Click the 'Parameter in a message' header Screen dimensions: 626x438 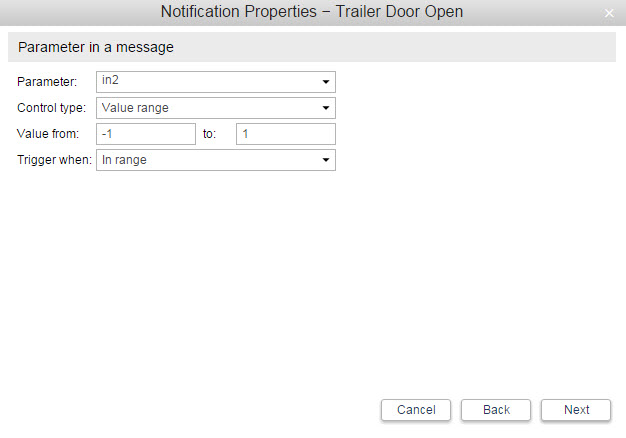pos(96,47)
